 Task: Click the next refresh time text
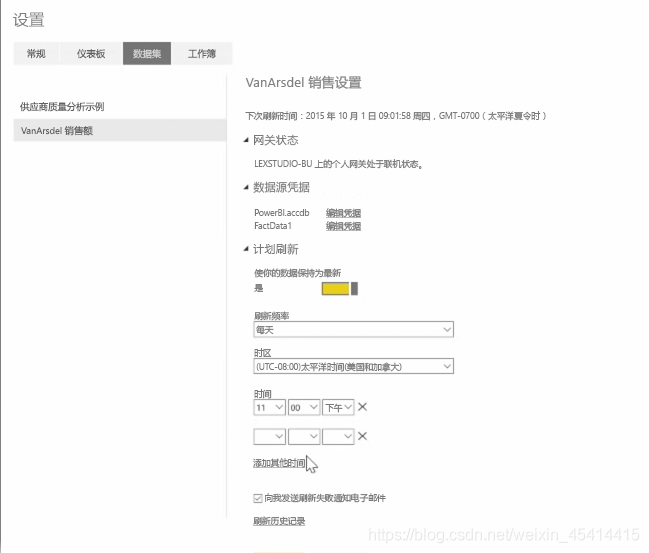coord(396,116)
